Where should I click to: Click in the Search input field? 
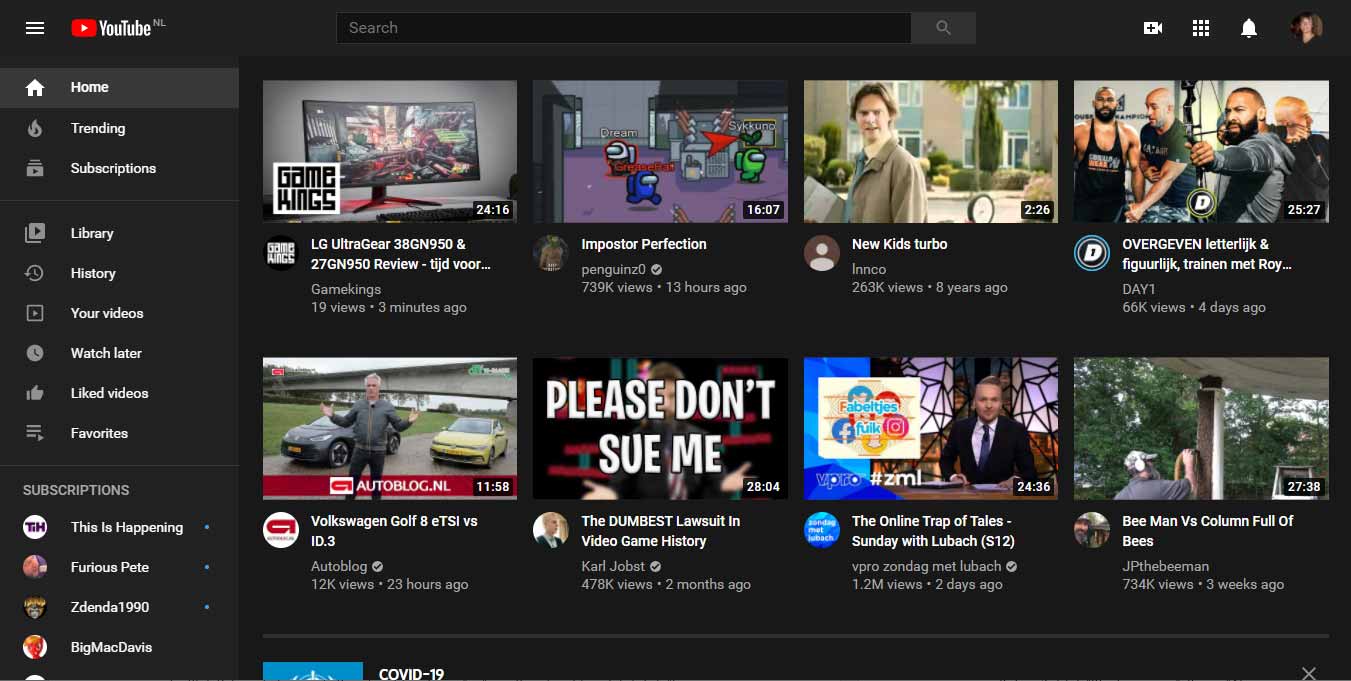623,28
